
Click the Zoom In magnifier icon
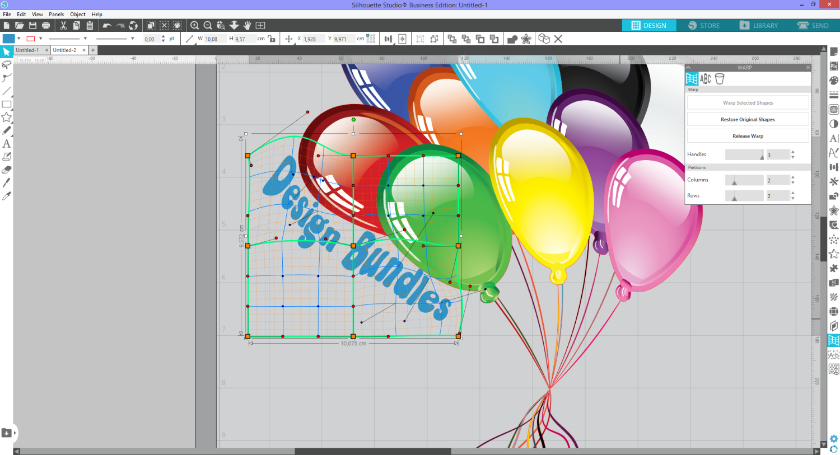pos(194,25)
